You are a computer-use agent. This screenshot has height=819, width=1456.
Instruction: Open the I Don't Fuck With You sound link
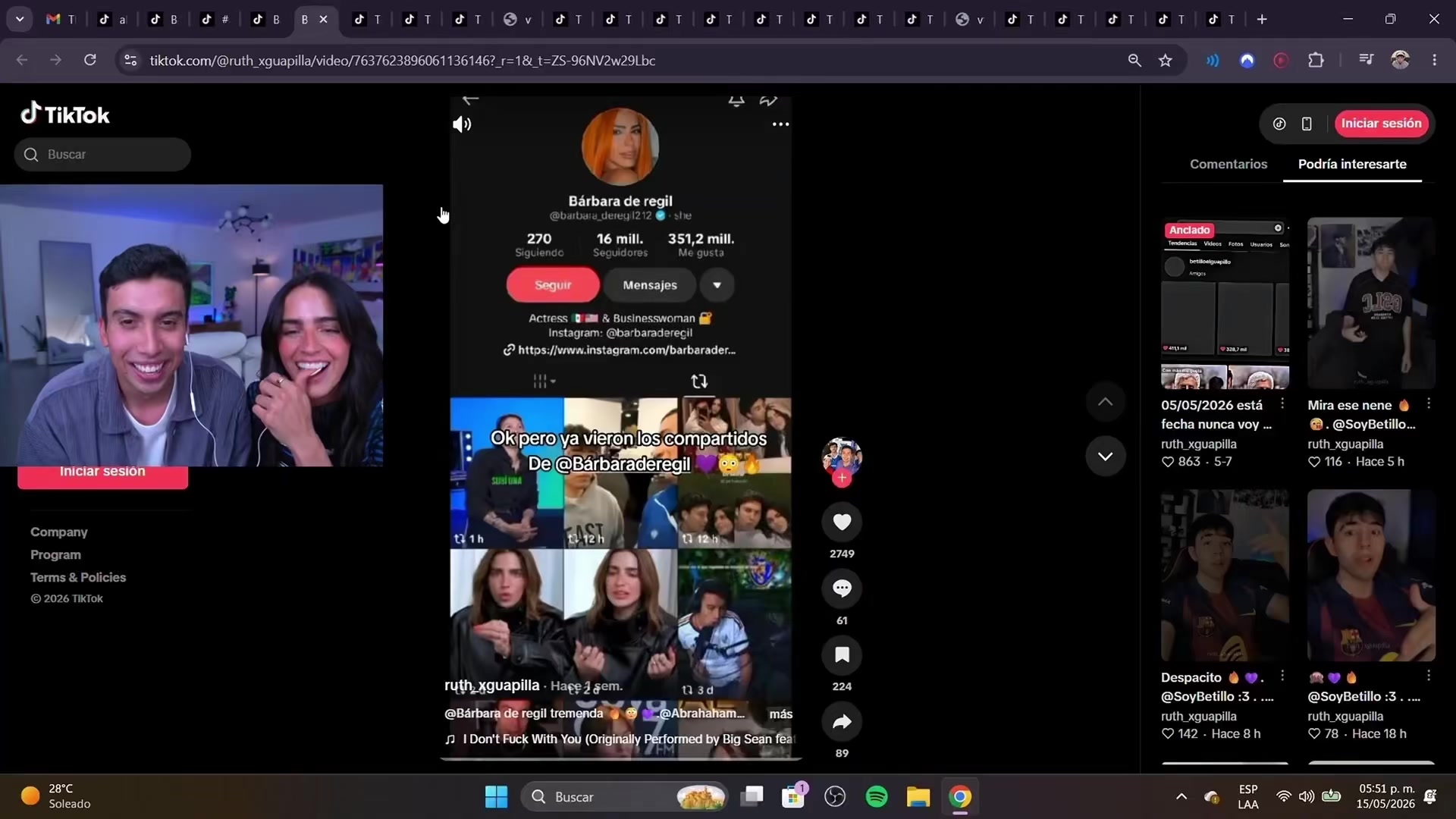pos(620,739)
